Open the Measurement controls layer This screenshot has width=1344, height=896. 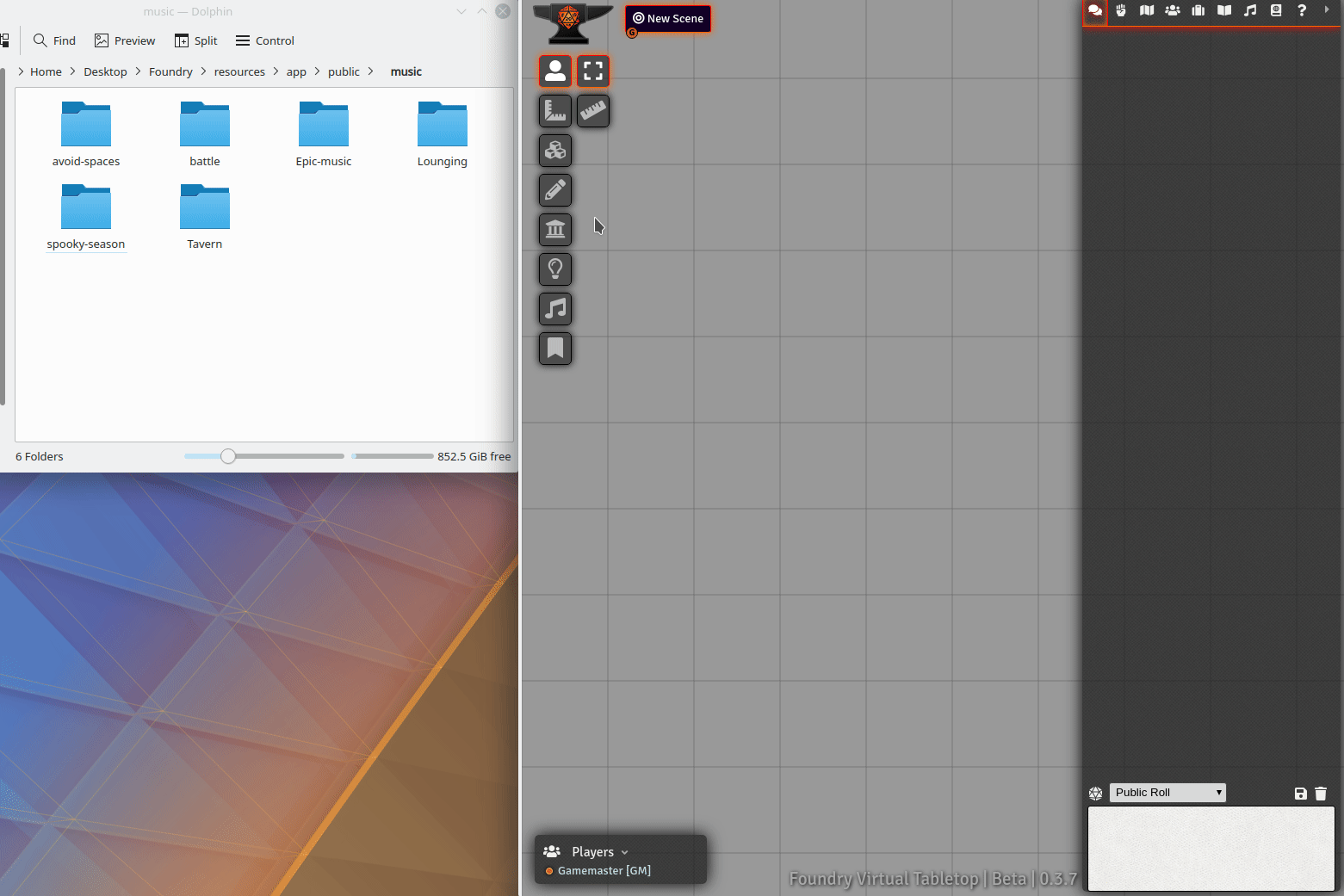[555, 111]
